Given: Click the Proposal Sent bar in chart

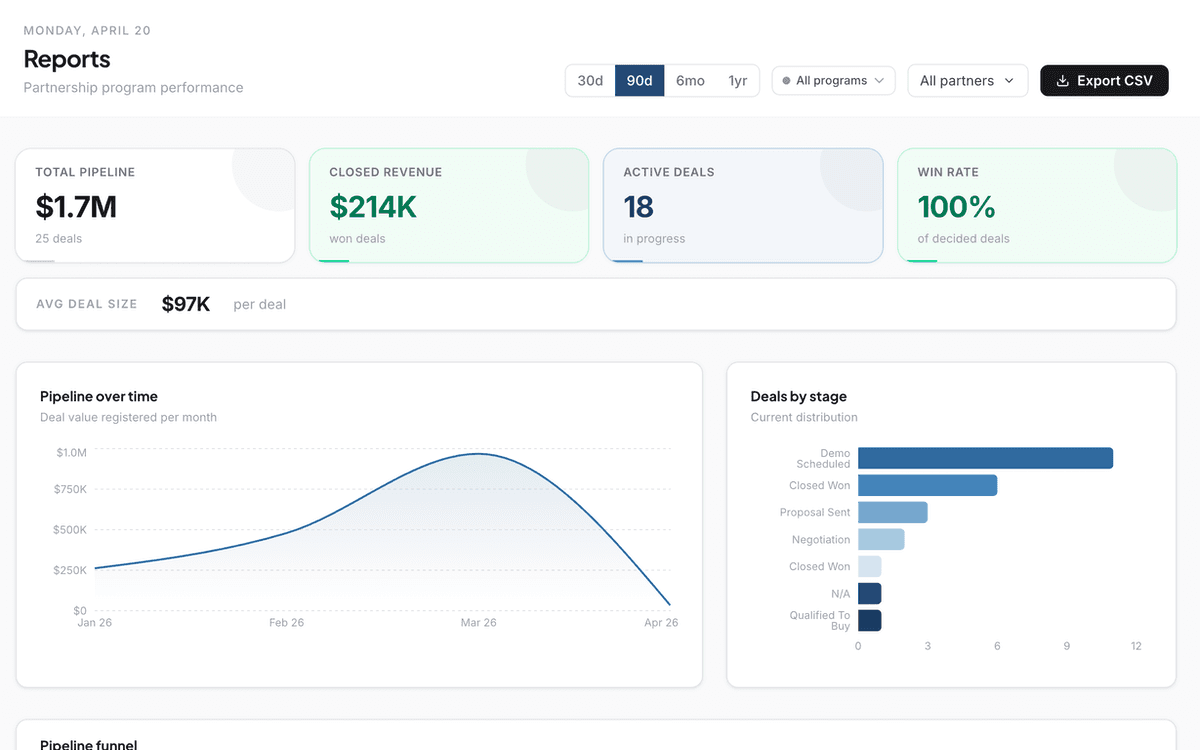Looking at the screenshot, I should pyautogui.click(x=892, y=512).
